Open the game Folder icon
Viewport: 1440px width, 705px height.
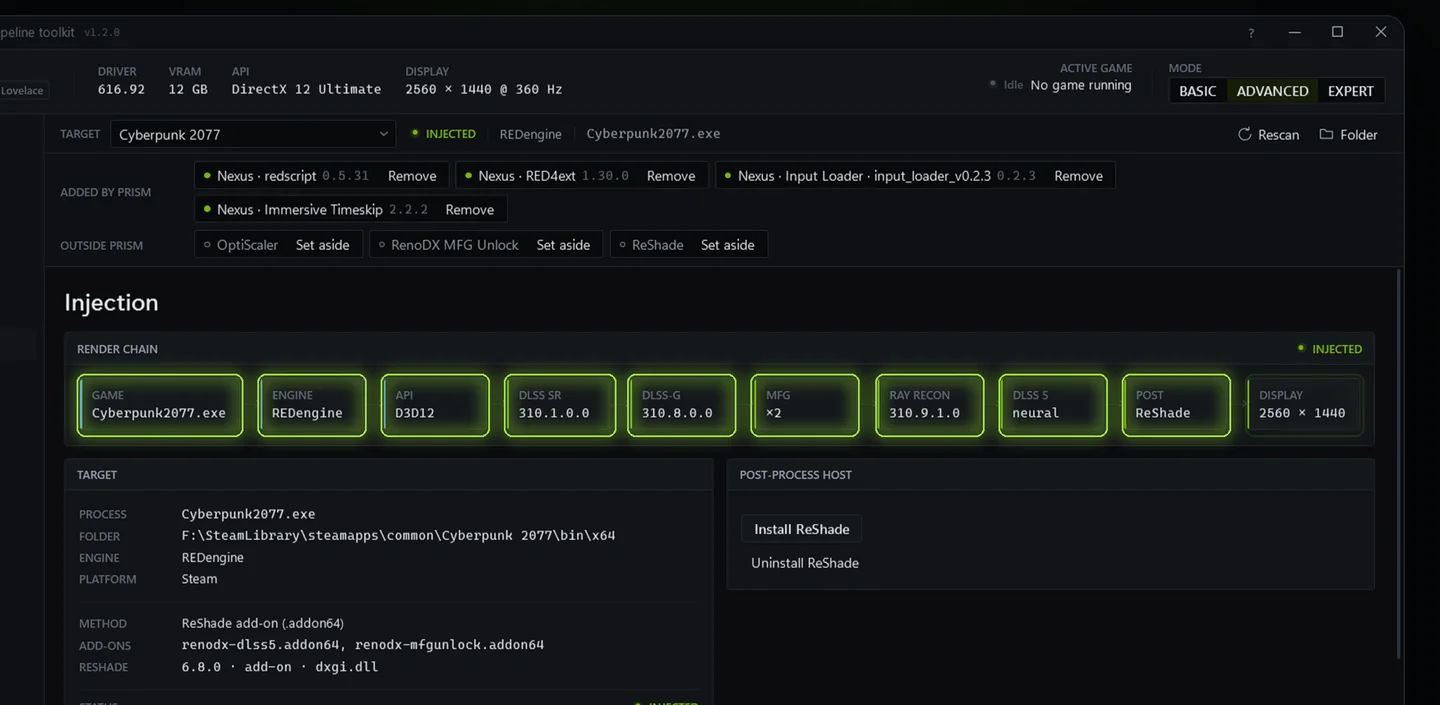(x=1326, y=134)
